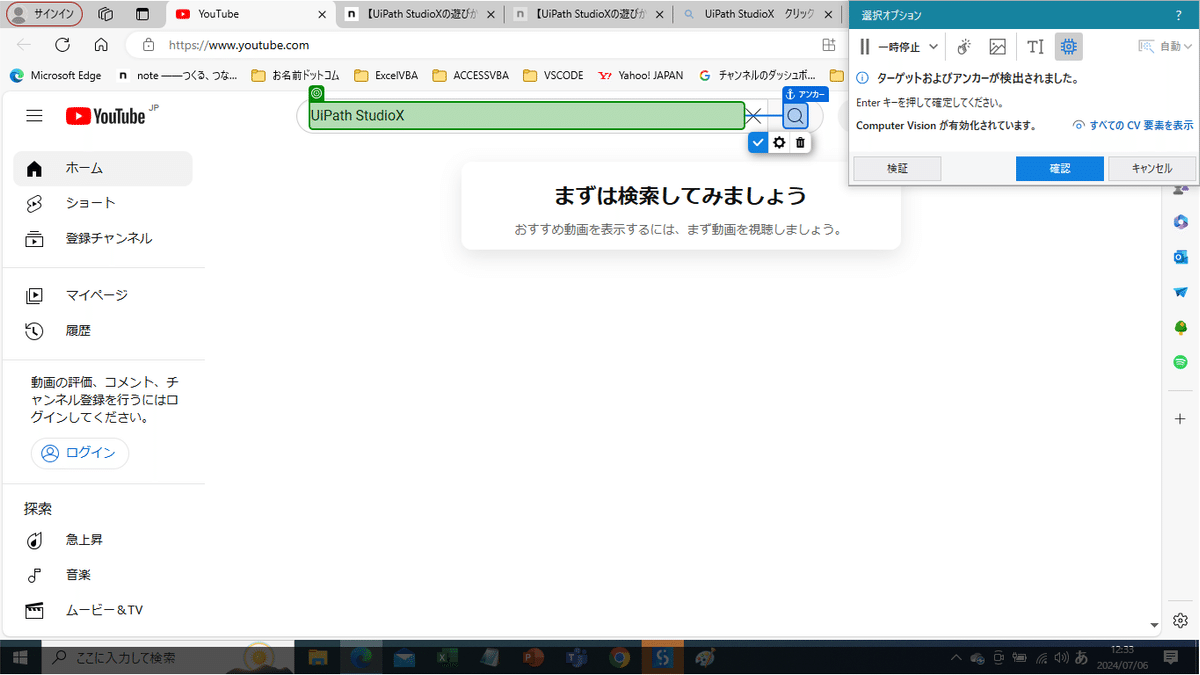Open 履歴 in the sidebar
1200x675 pixels.
tap(103, 330)
